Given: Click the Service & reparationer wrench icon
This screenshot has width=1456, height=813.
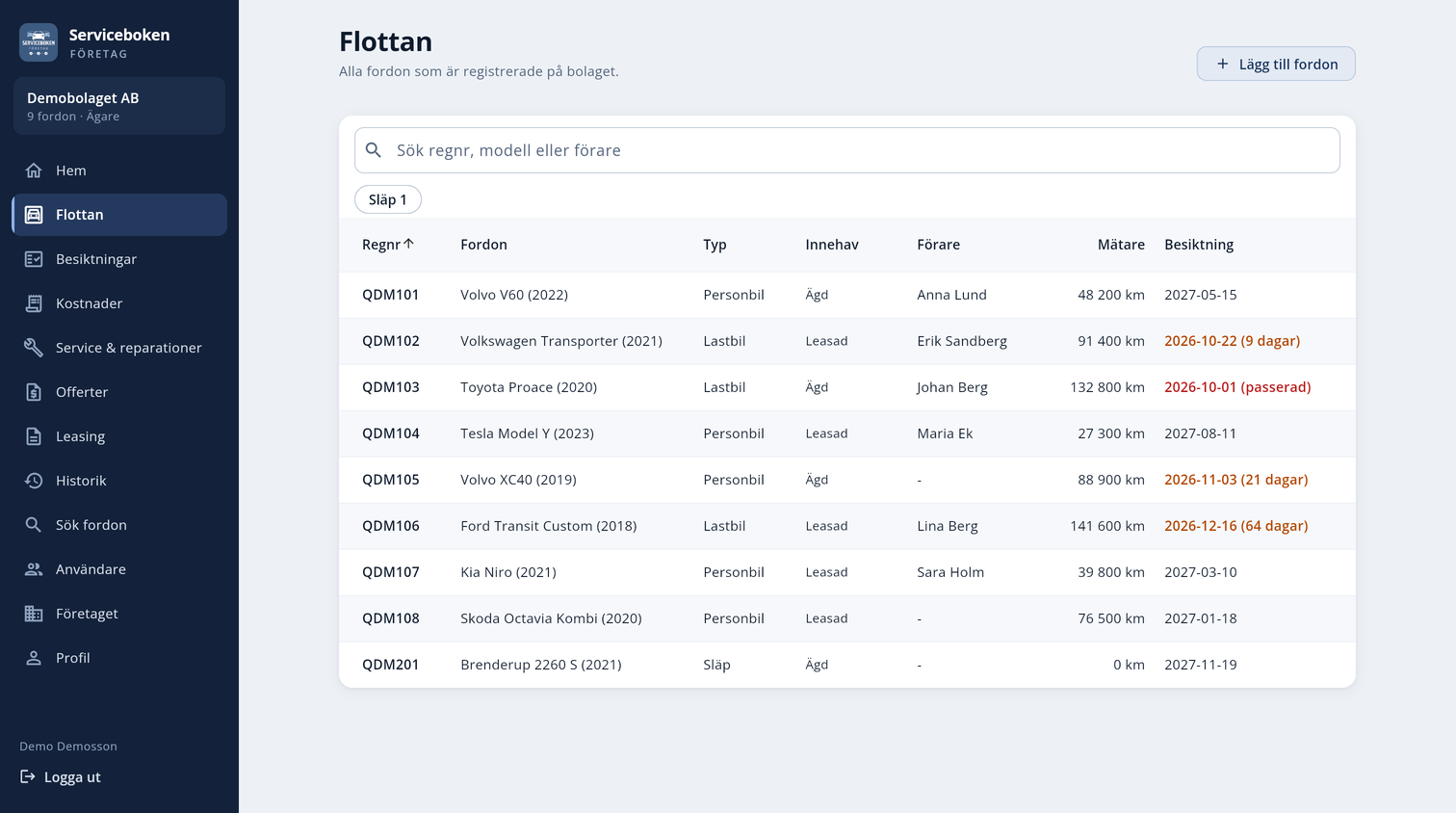Looking at the screenshot, I should [x=34, y=348].
